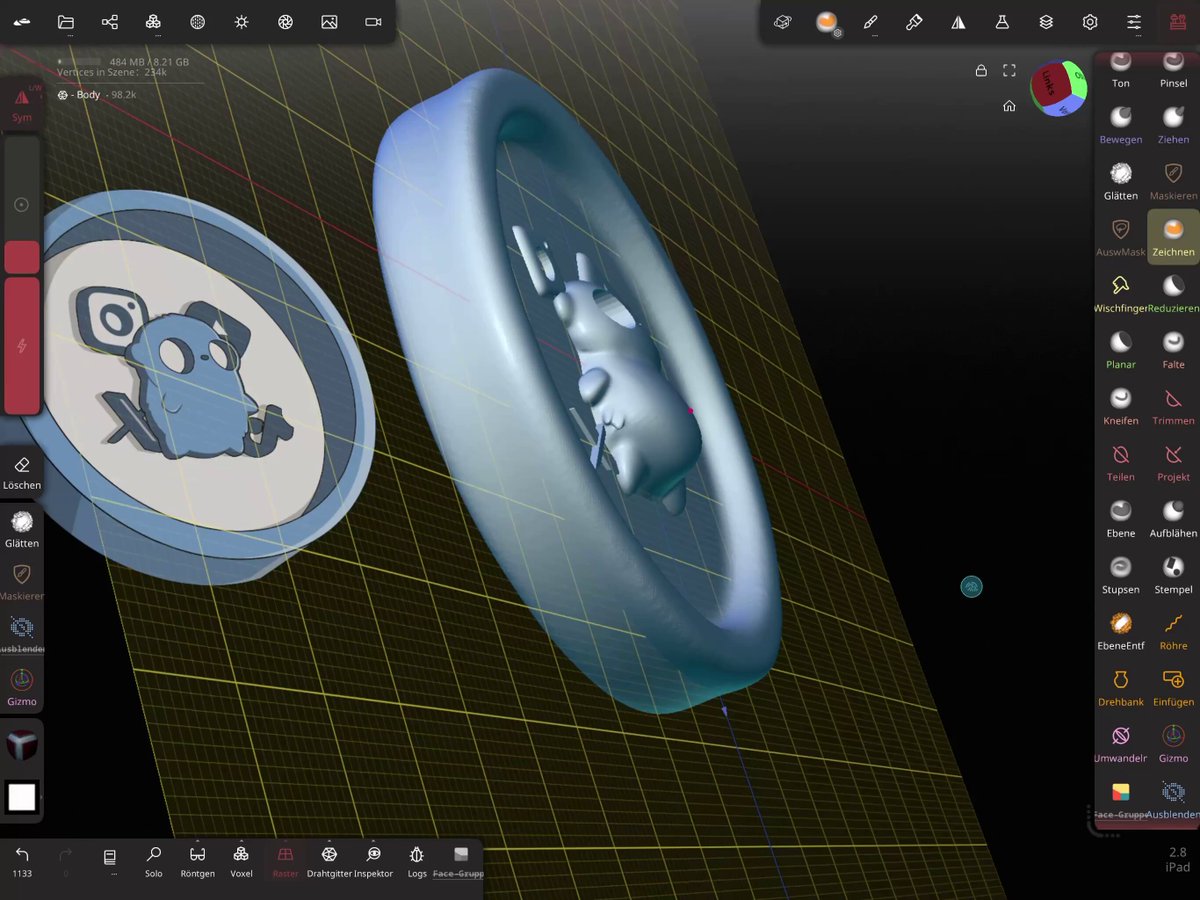The image size is (1200, 900).
Task: Select the Pinsel brush tool
Action: (1173, 70)
